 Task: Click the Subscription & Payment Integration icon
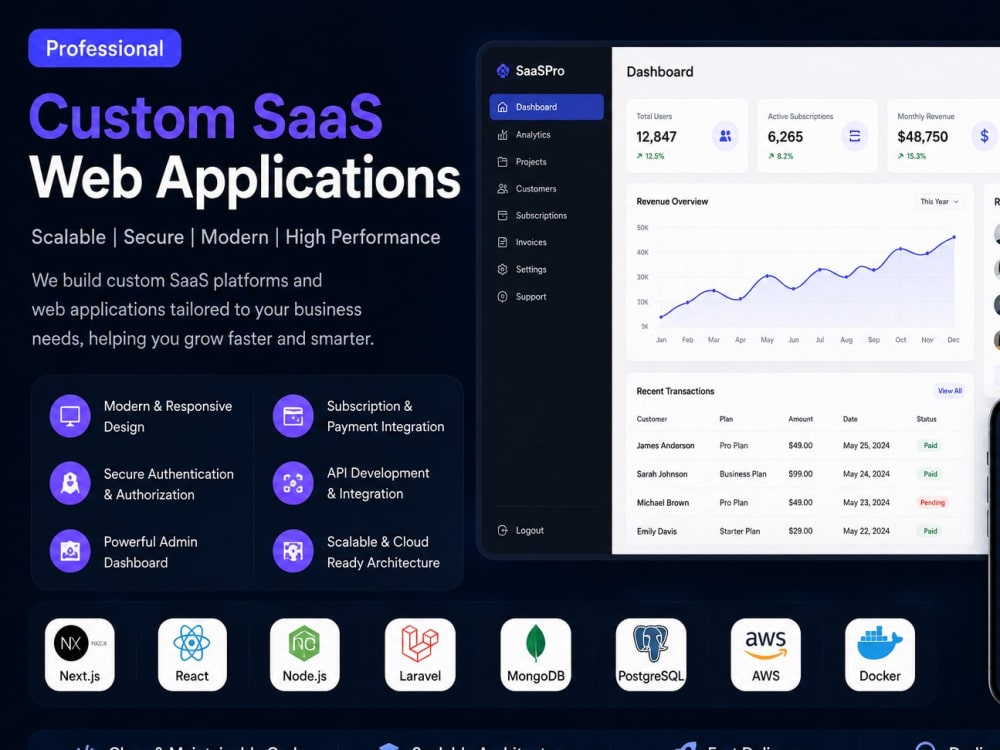point(293,416)
